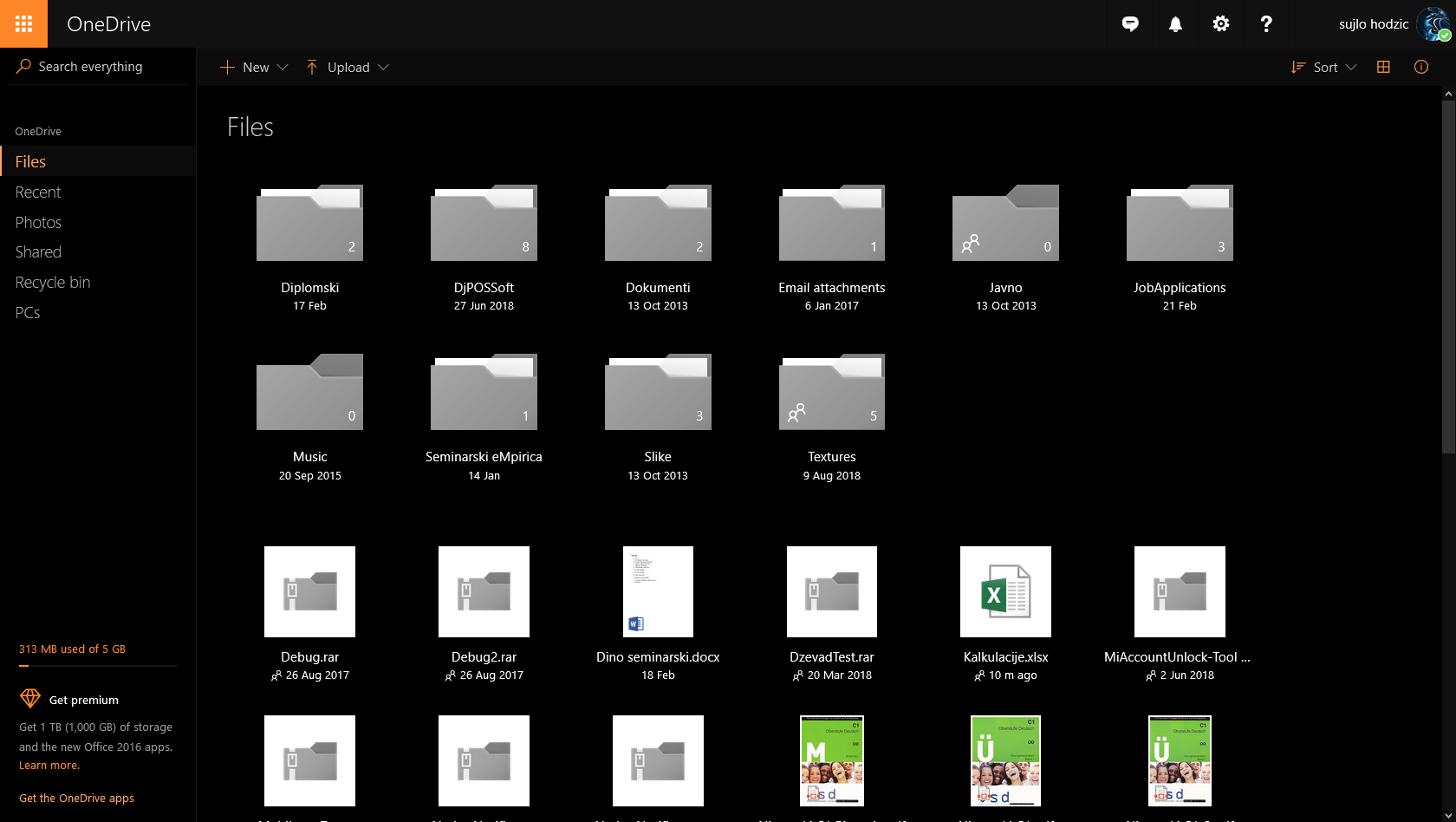Click the OneDrive title link
This screenshot has width=1456, height=822.
109,24
